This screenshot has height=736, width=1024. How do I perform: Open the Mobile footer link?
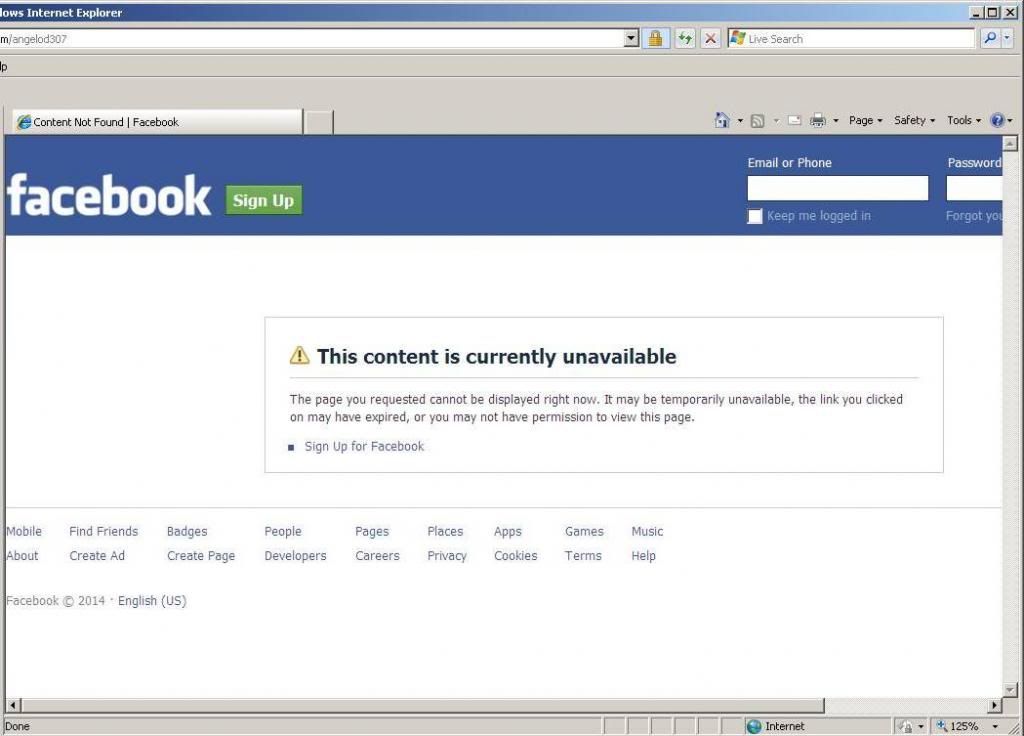pyautogui.click(x=24, y=531)
